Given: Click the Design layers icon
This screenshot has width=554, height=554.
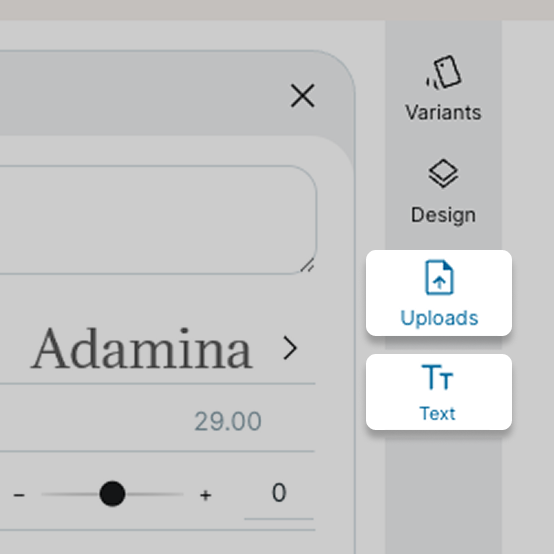Looking at the screenshot, I should click(443, 173).
